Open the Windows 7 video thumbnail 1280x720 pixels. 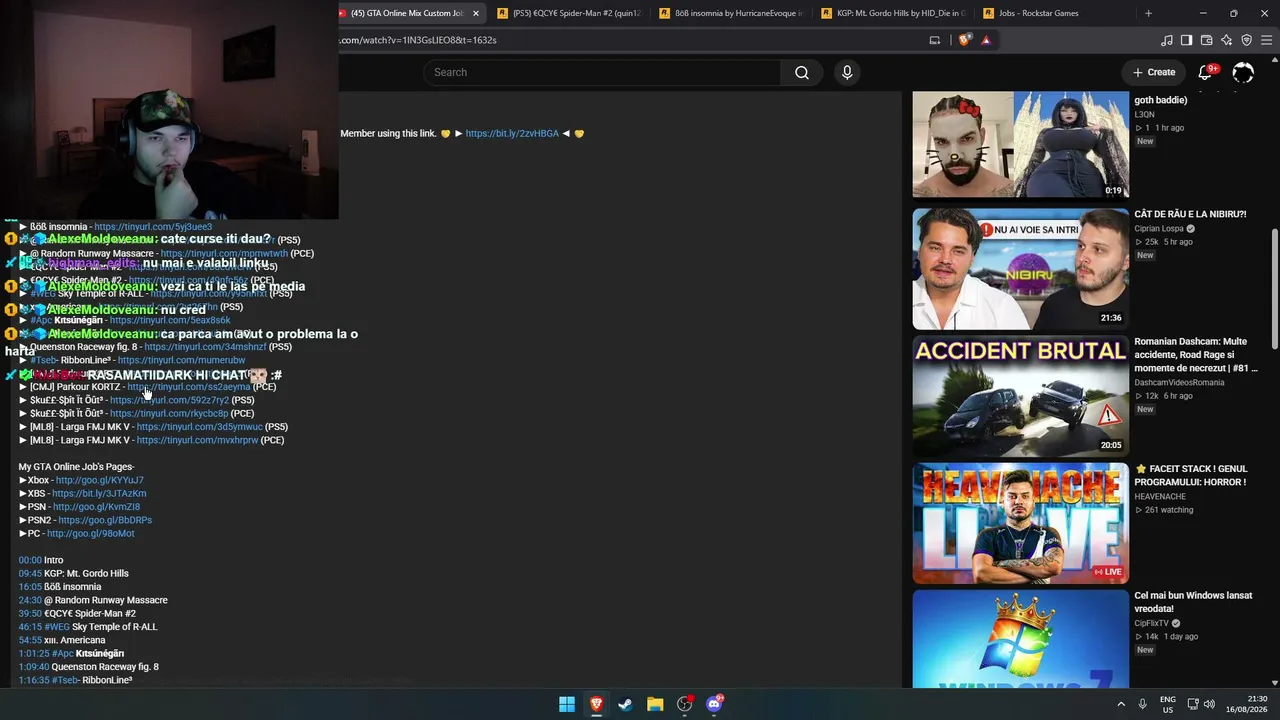click(1020, 638)
